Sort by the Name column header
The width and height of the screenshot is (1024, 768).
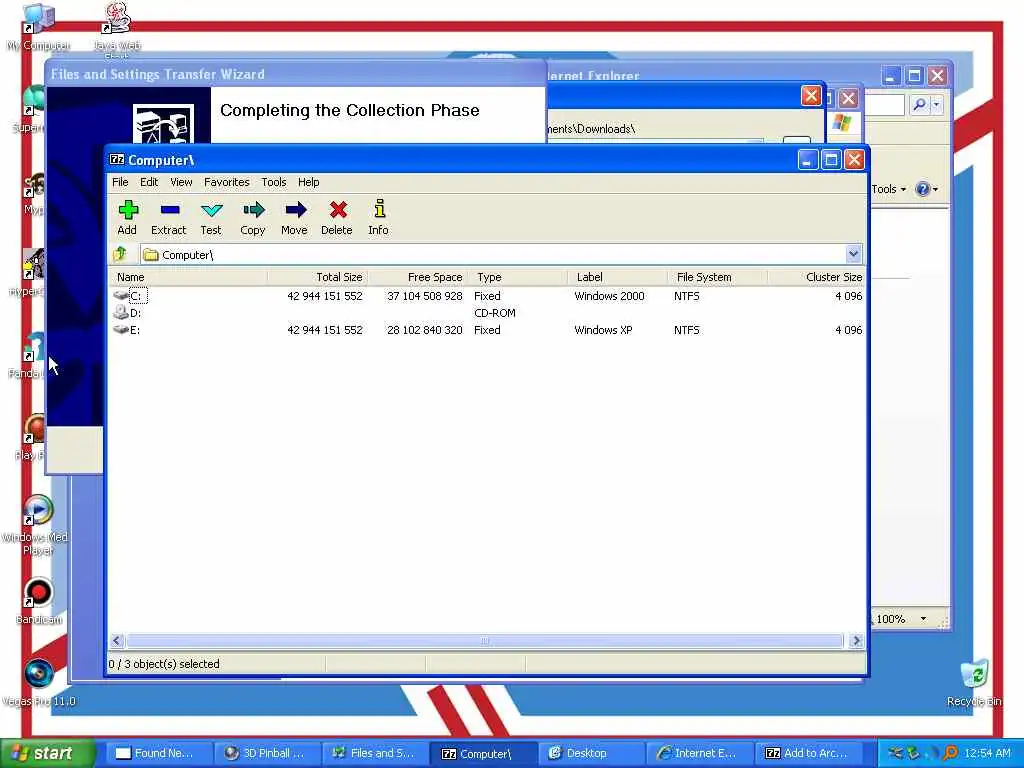click(x=188, y=277)
